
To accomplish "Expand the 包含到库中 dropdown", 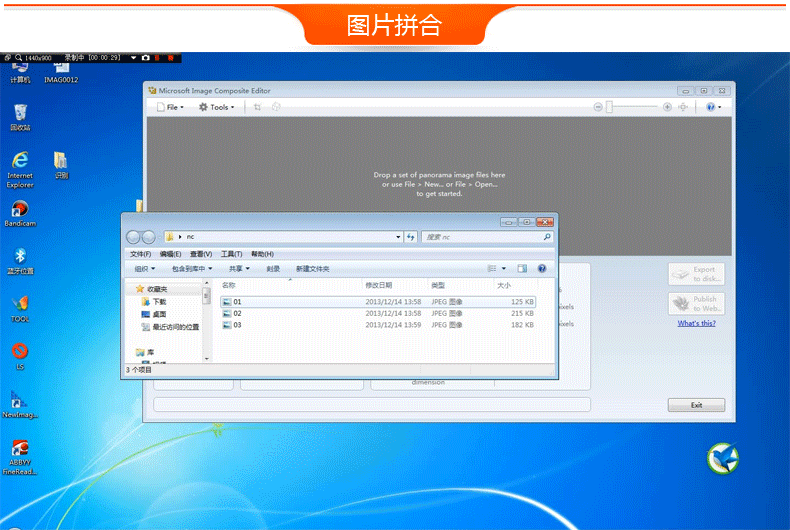I will [192, 269].
